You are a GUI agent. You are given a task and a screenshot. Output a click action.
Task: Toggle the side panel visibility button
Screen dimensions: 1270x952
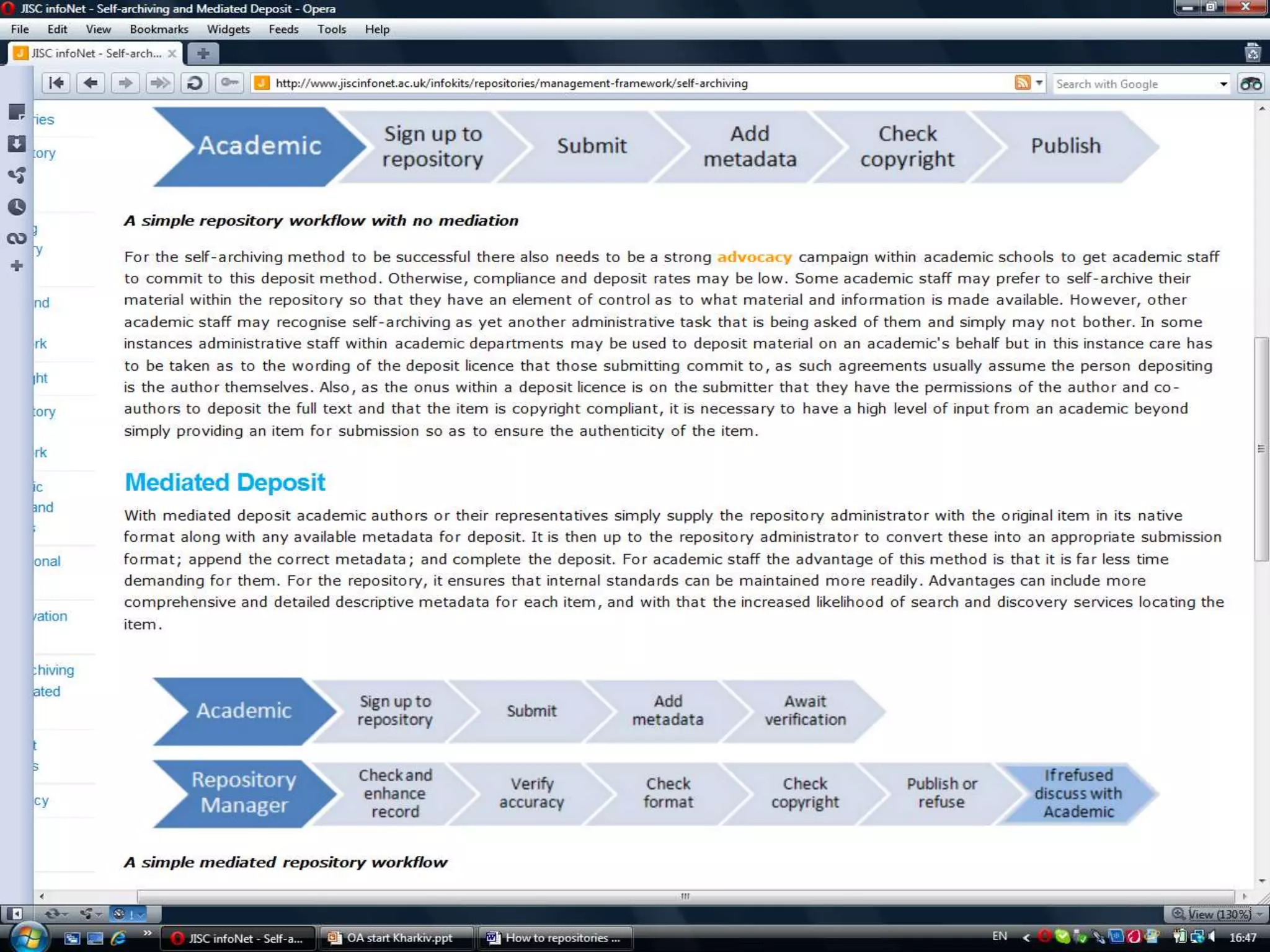[x=15, y=914]
